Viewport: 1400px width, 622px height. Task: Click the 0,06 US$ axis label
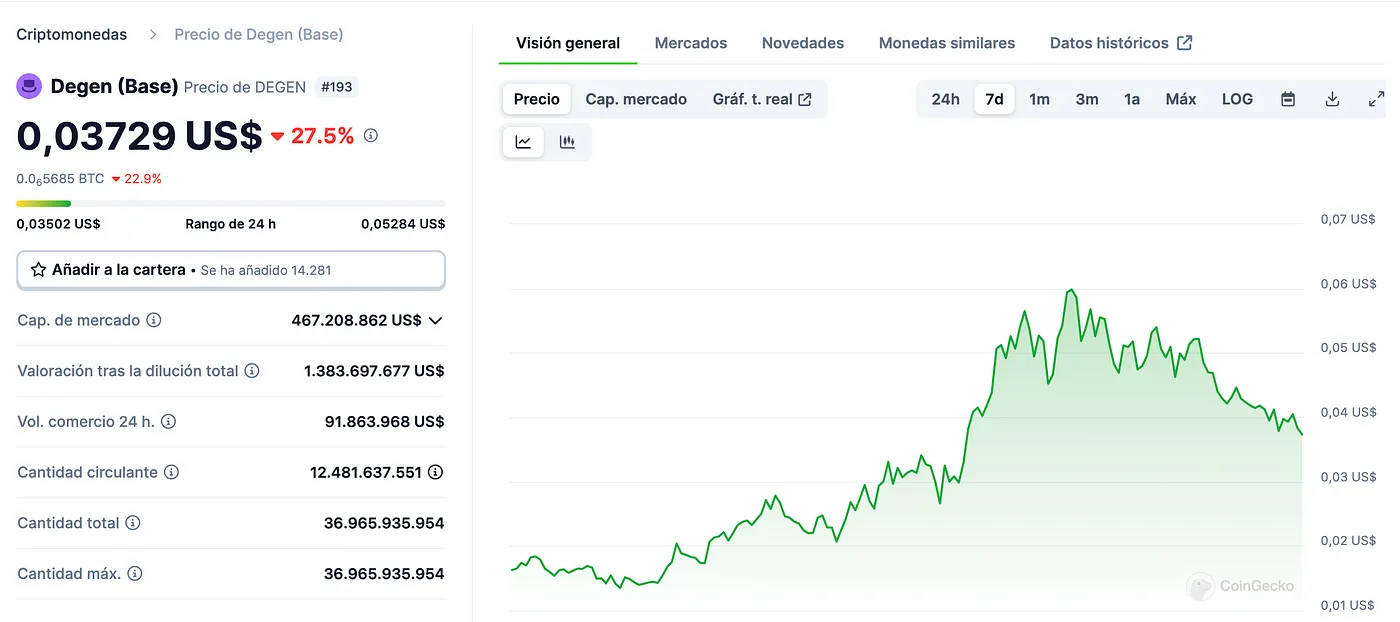click(x=1348, y=283)
